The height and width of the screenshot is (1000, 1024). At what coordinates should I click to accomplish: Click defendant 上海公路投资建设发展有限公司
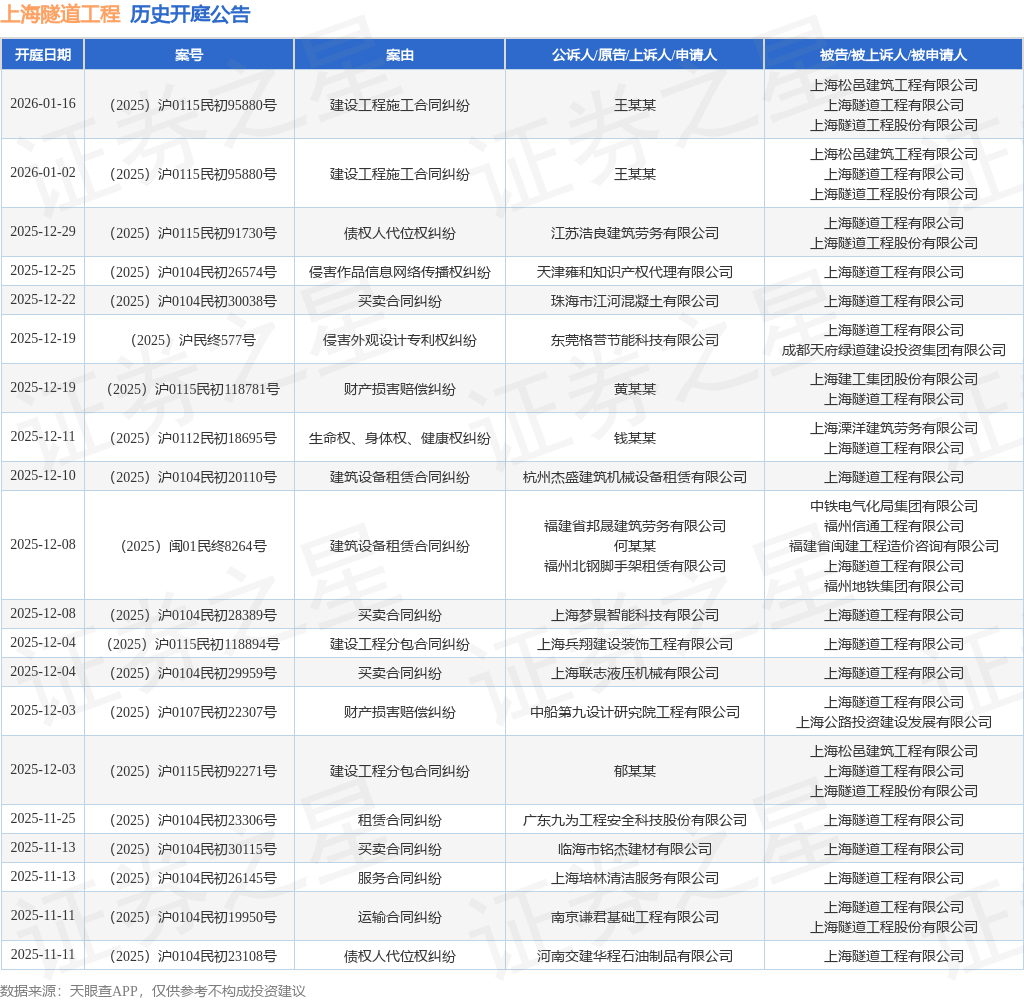pyautogui.click(x=893, y=722)
